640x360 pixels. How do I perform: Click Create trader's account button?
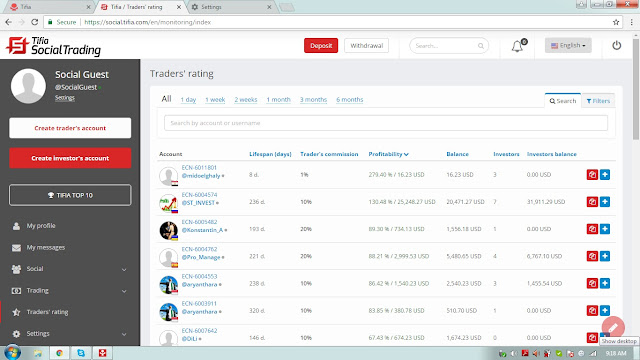coord(70,128)
